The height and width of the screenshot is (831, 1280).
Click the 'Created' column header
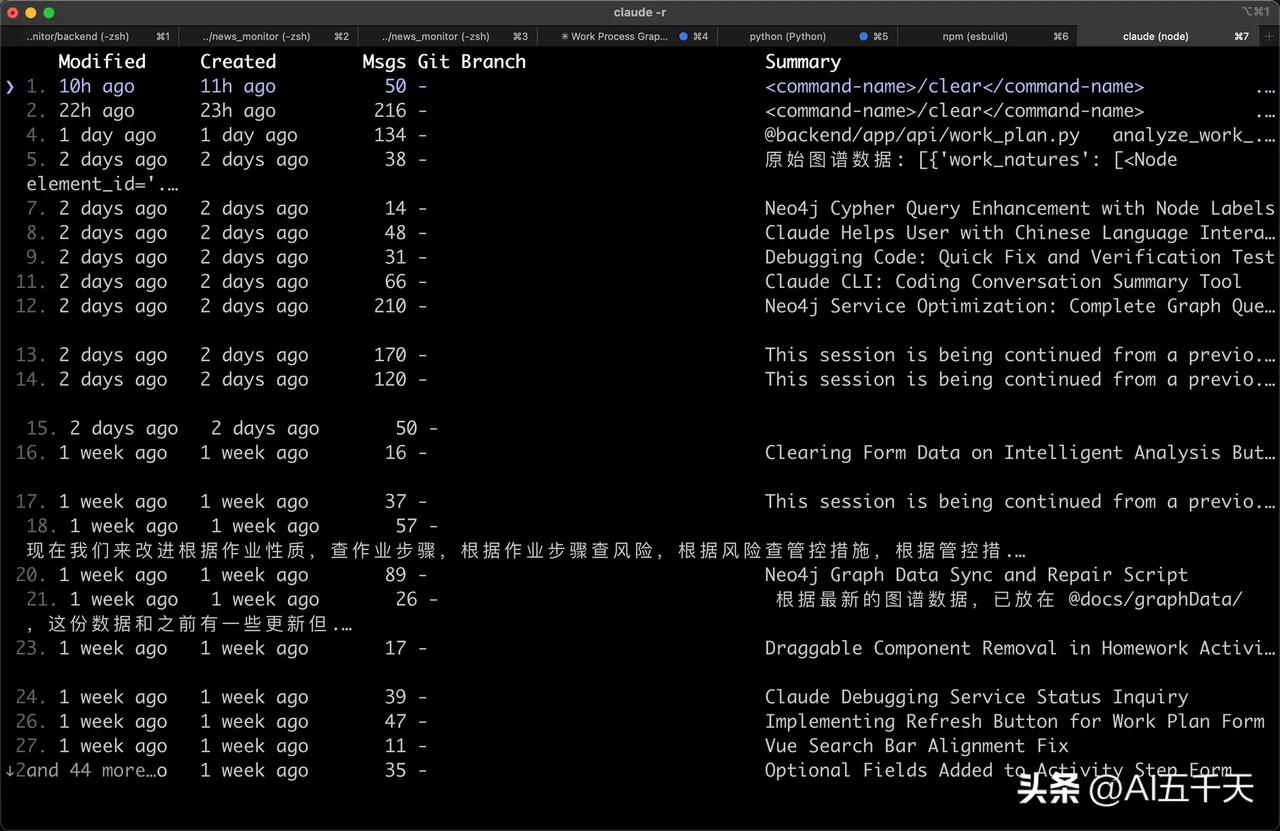238,62
